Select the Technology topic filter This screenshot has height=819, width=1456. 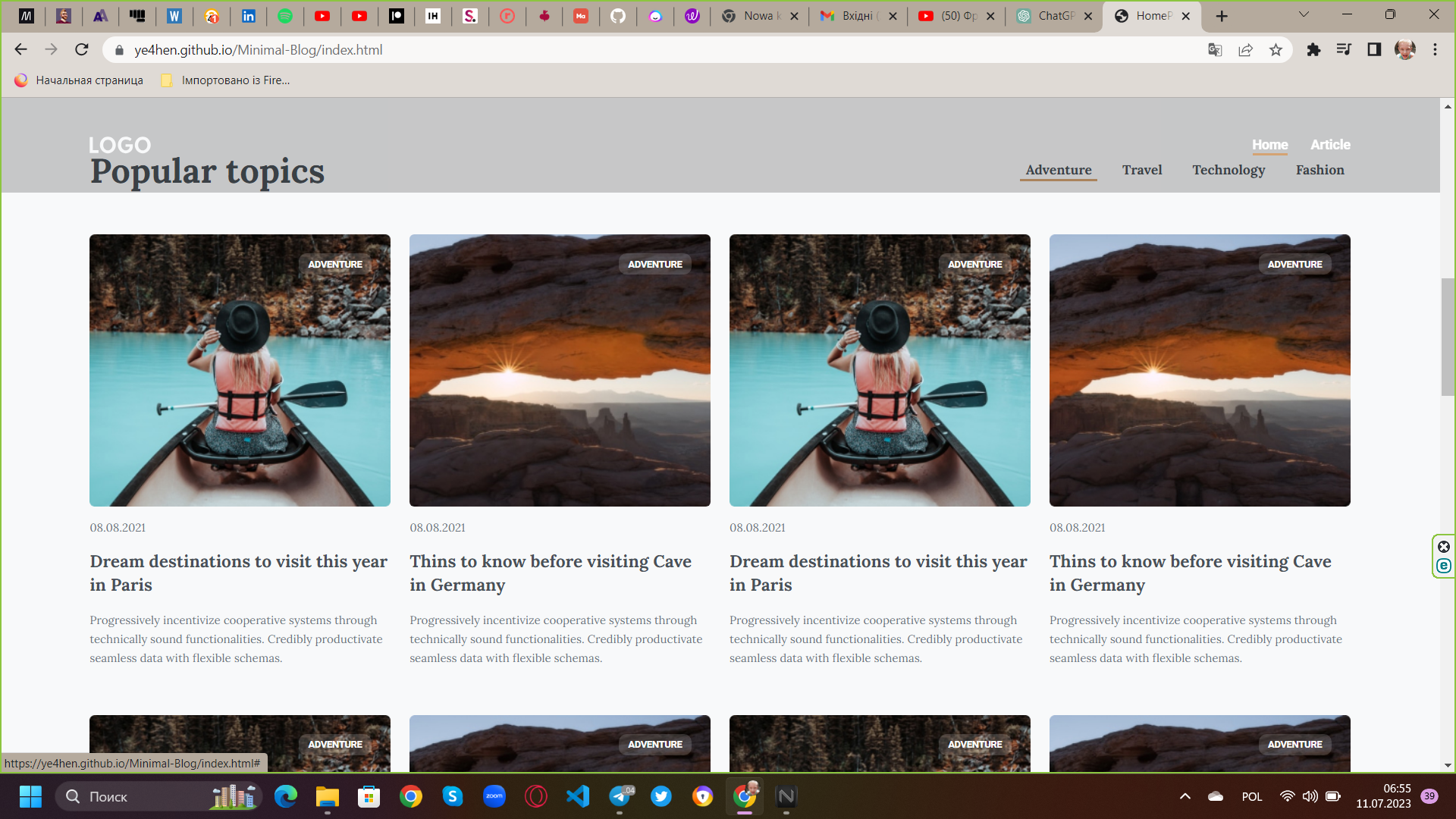pyautogui.click(x=1228, y=170)
